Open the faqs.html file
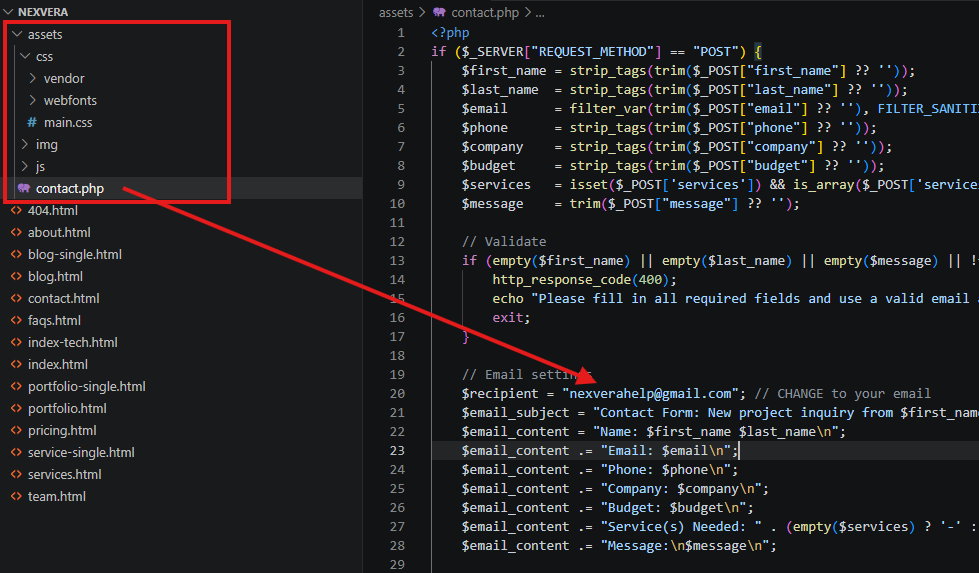The image size is (979, 573). coord(54,321)
